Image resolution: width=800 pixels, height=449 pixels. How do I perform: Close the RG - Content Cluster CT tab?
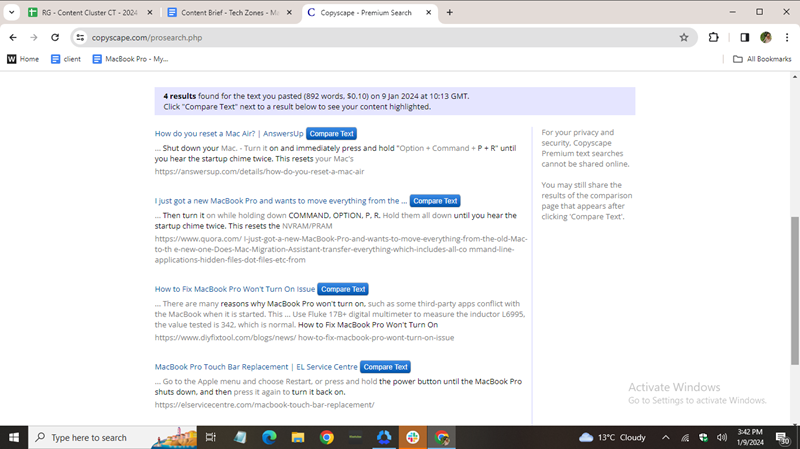click(x=149, y=12)
